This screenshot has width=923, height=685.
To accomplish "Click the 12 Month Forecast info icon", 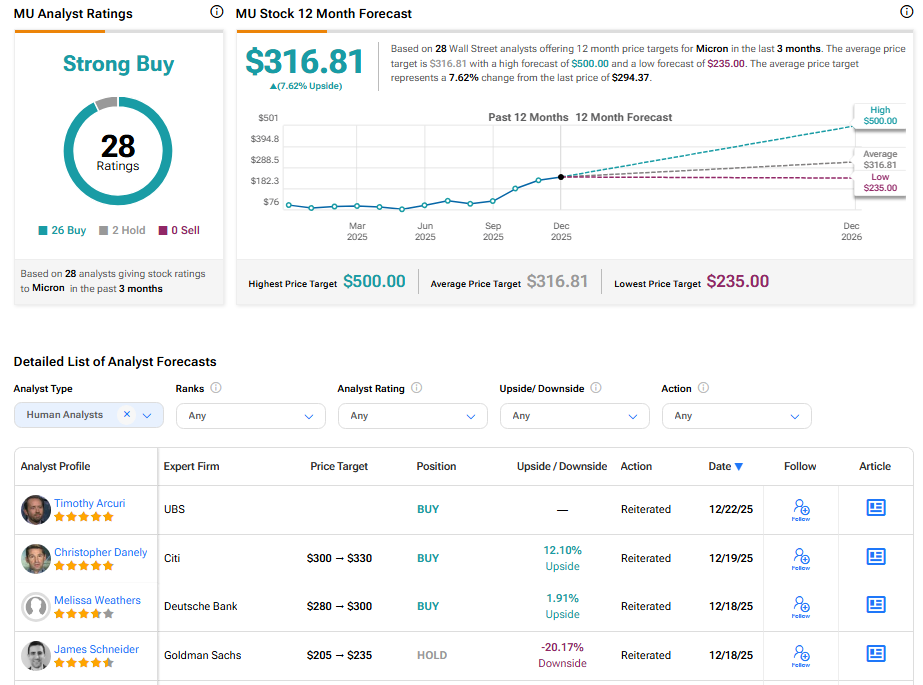I will [906, 12].
